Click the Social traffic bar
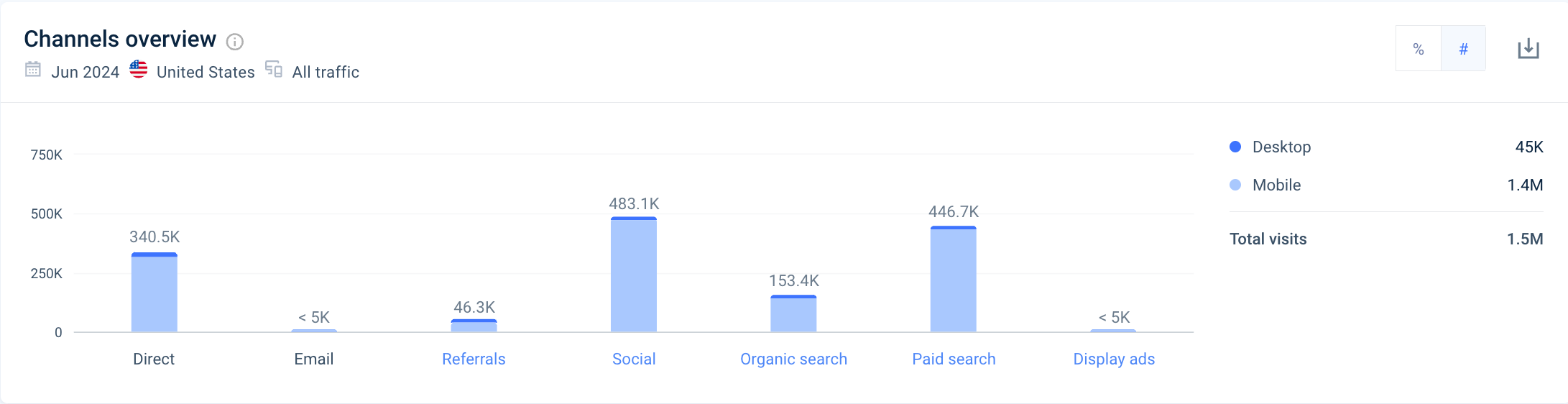Screen dimensions: 1568x404 (x=634, y=275)
